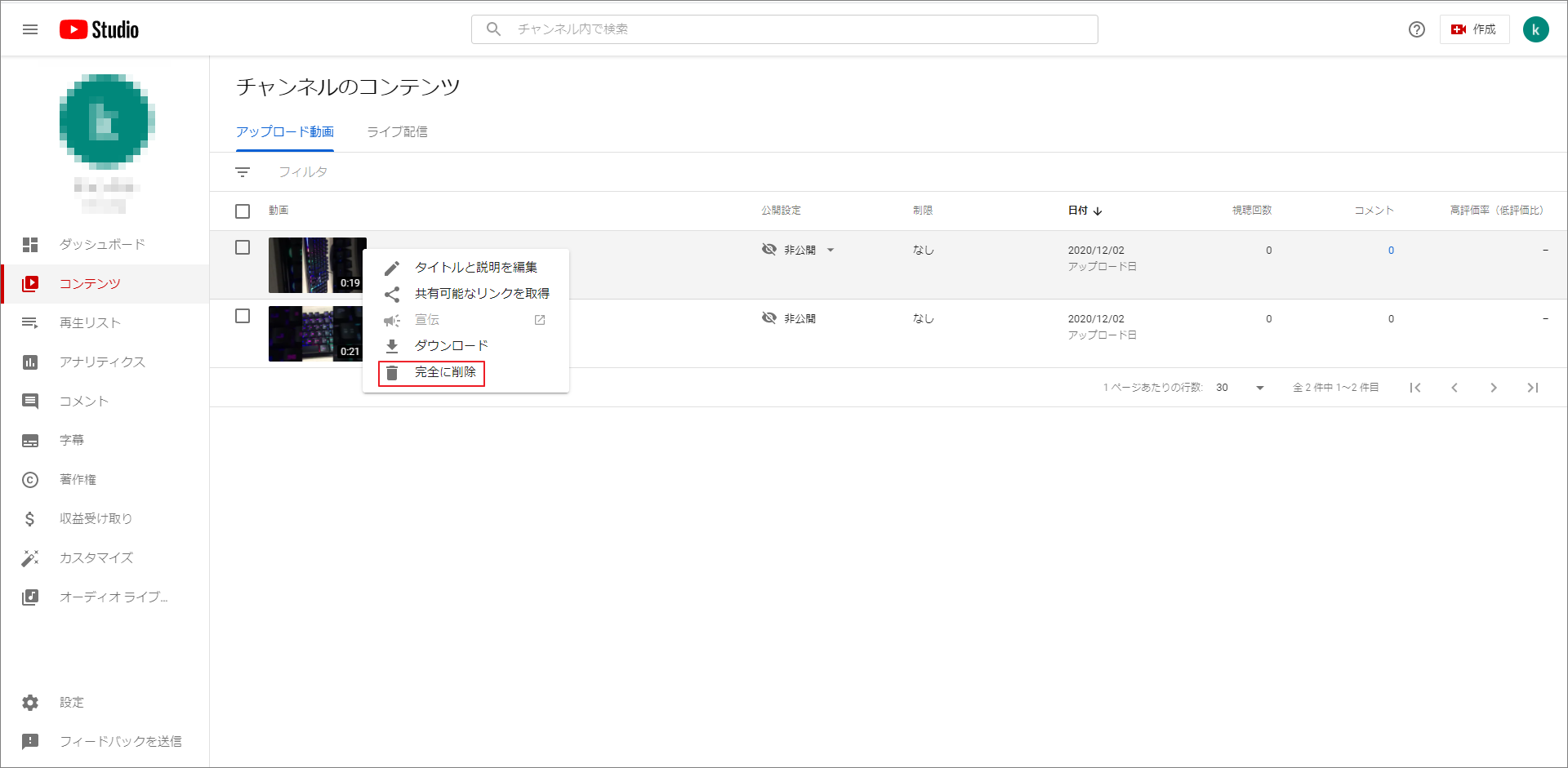Click the external link icon beside 宣伝

coord(540,320)
